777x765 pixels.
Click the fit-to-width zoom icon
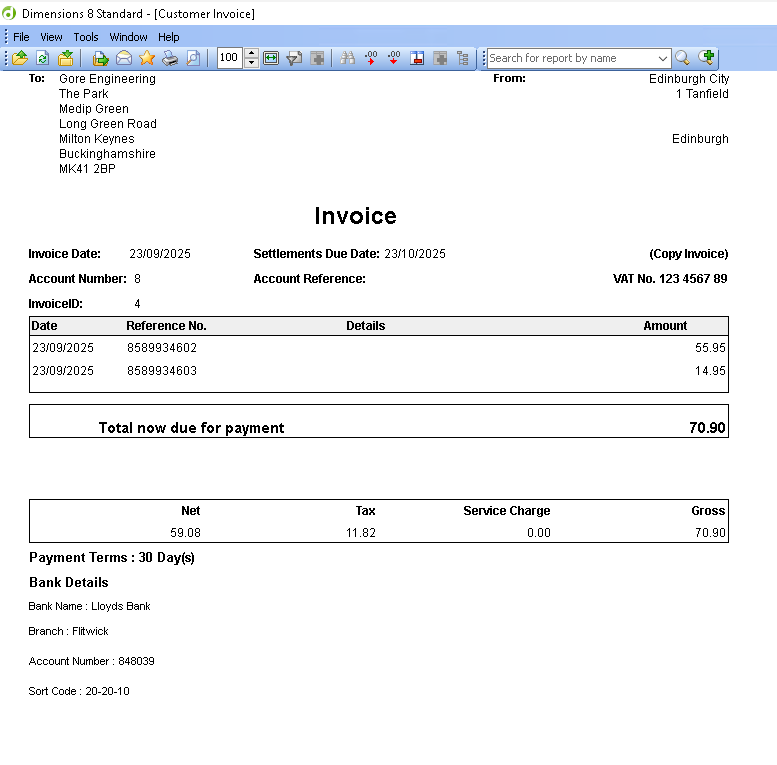click(271, 58)
